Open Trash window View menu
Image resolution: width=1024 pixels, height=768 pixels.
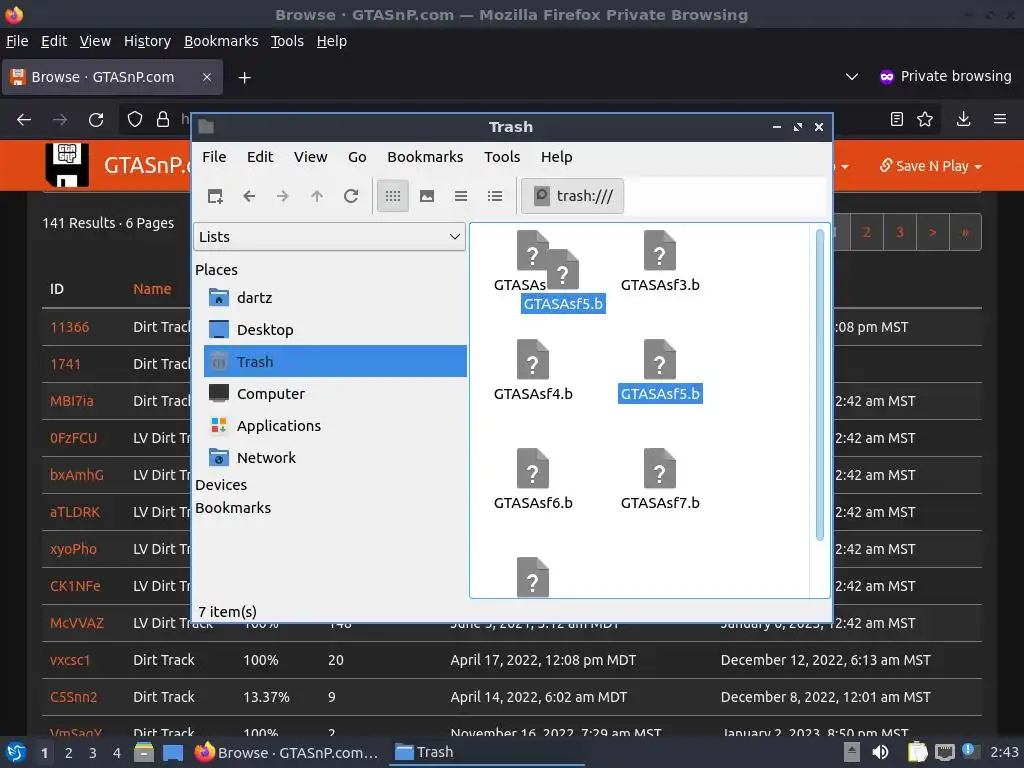(310, 157)
